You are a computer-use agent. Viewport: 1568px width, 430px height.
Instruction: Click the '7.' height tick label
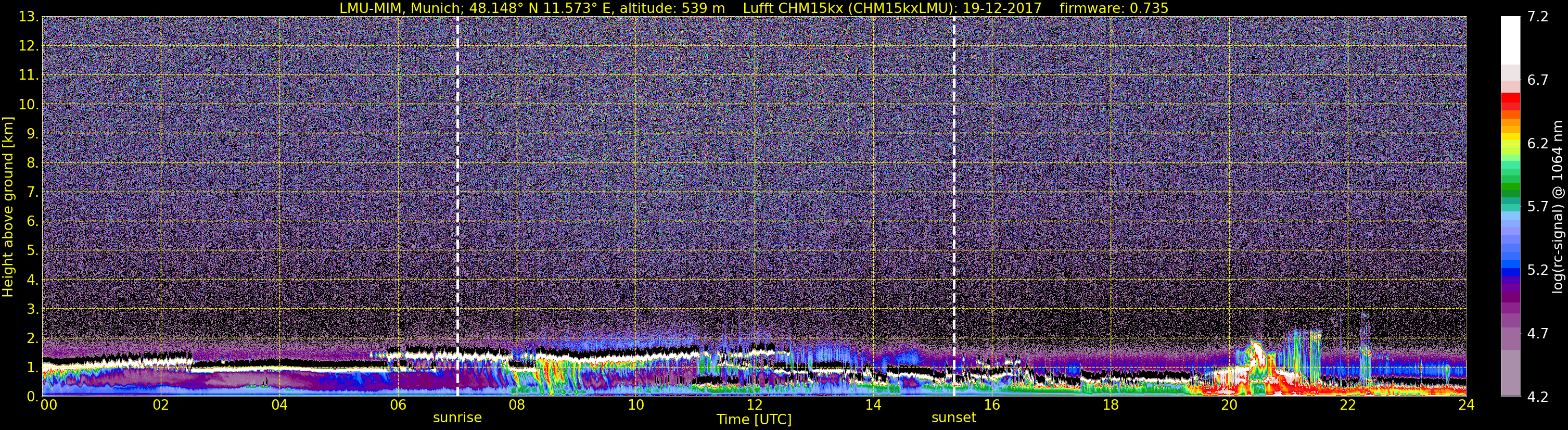tap(32, 192)
